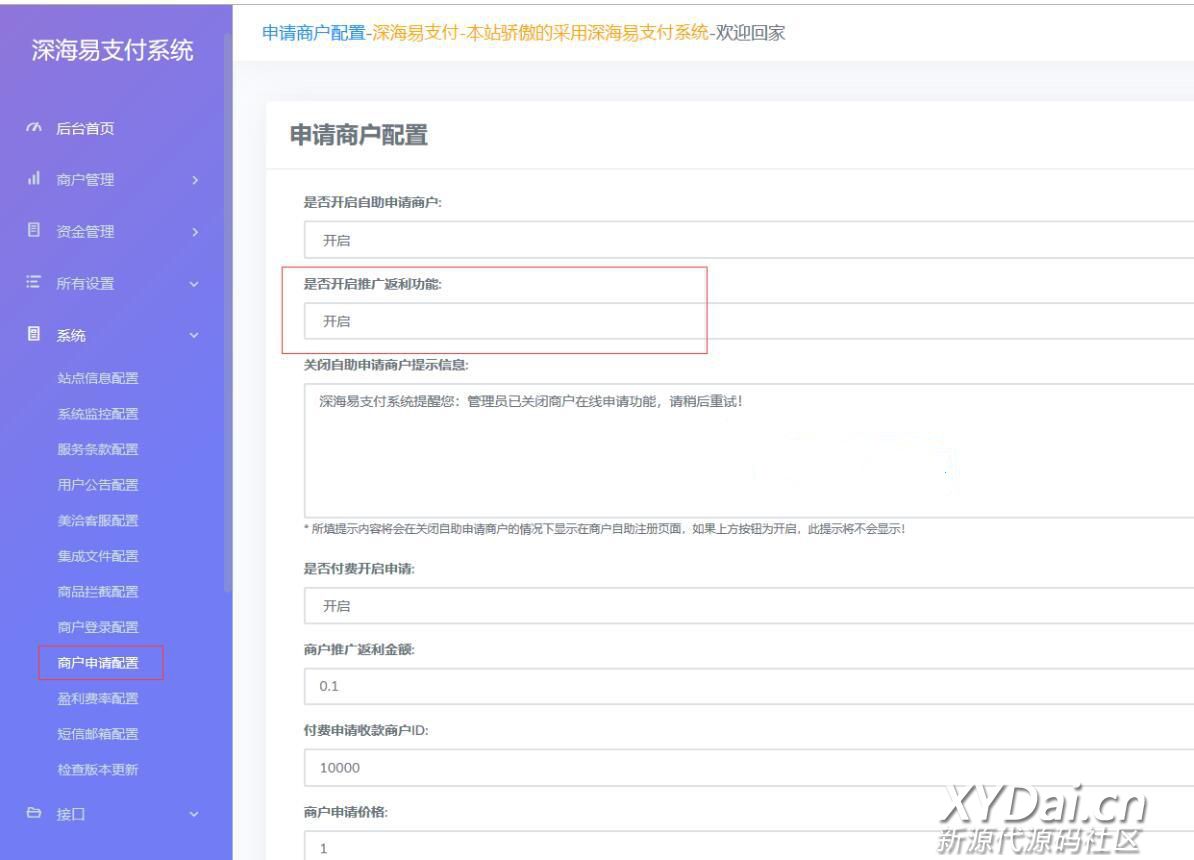Select 系统 in the sidebar
Image resolution: width=1194 pixels, height=860 pixels.
click(x=71, y=335)
